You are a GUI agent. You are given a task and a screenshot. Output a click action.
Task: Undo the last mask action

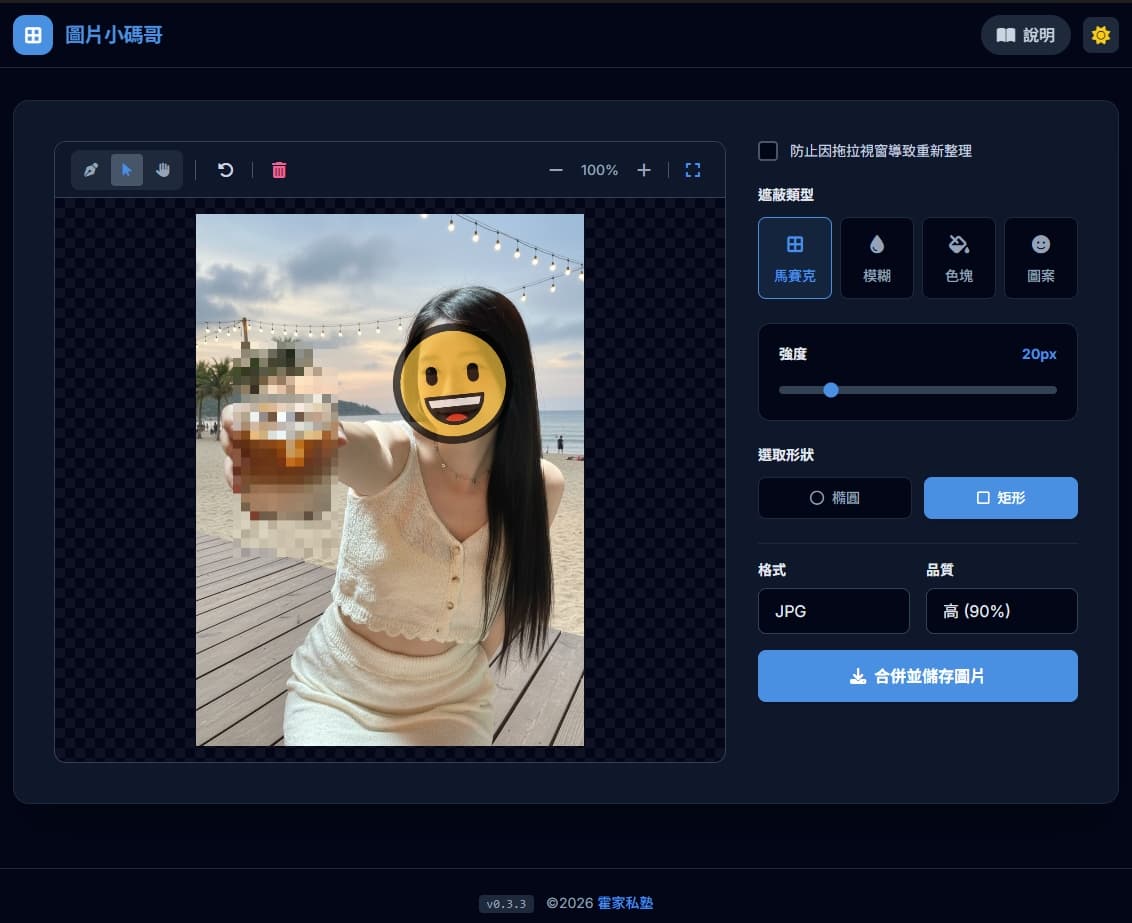point(225,170)
